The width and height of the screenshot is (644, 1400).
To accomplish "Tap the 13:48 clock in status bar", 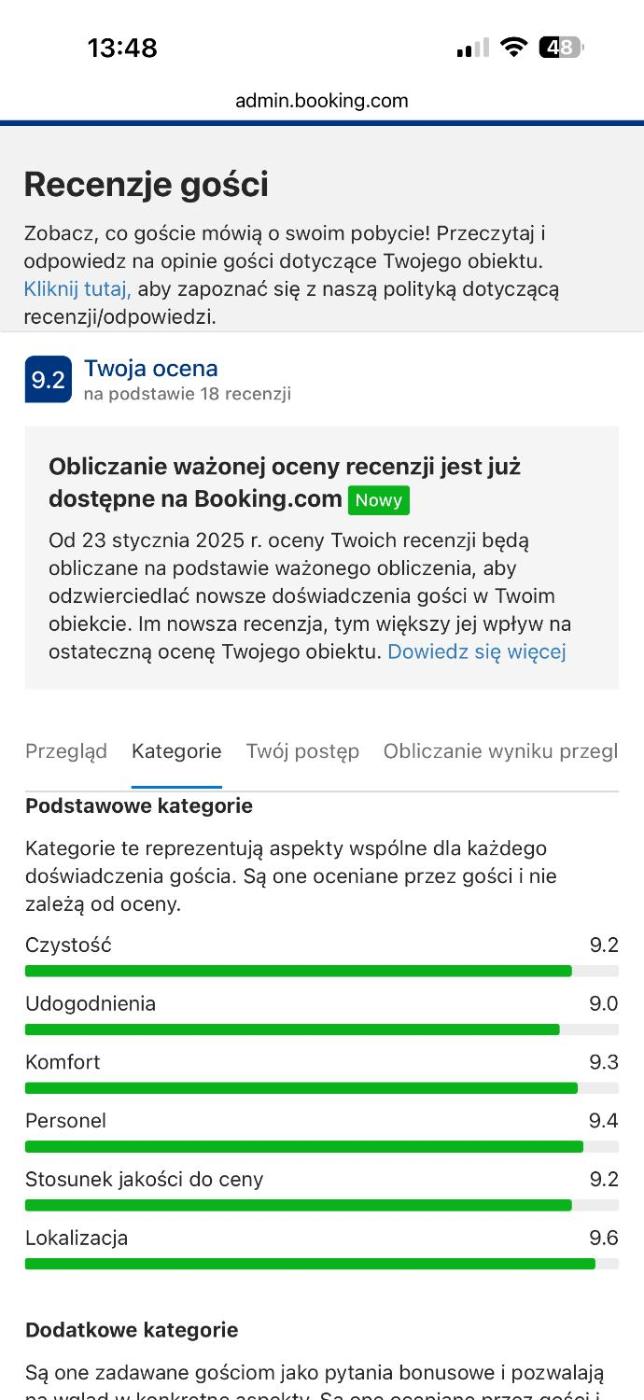I will [122, 48].
